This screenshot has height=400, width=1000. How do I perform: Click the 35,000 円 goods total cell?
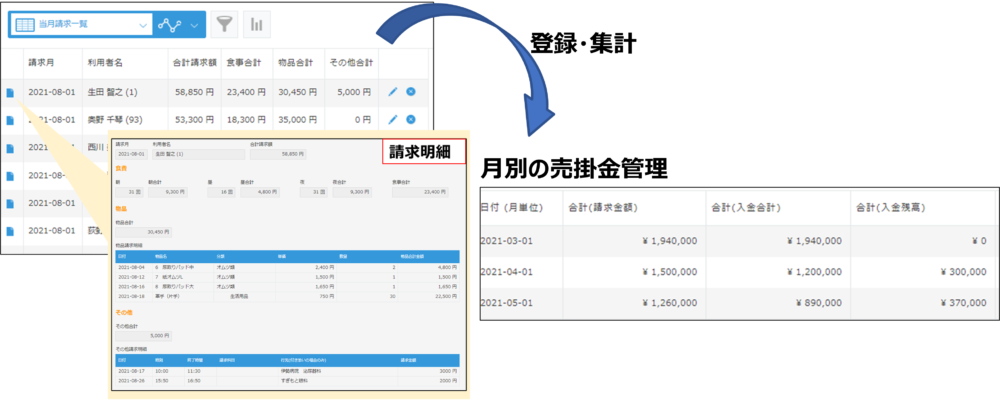point(297,119)
